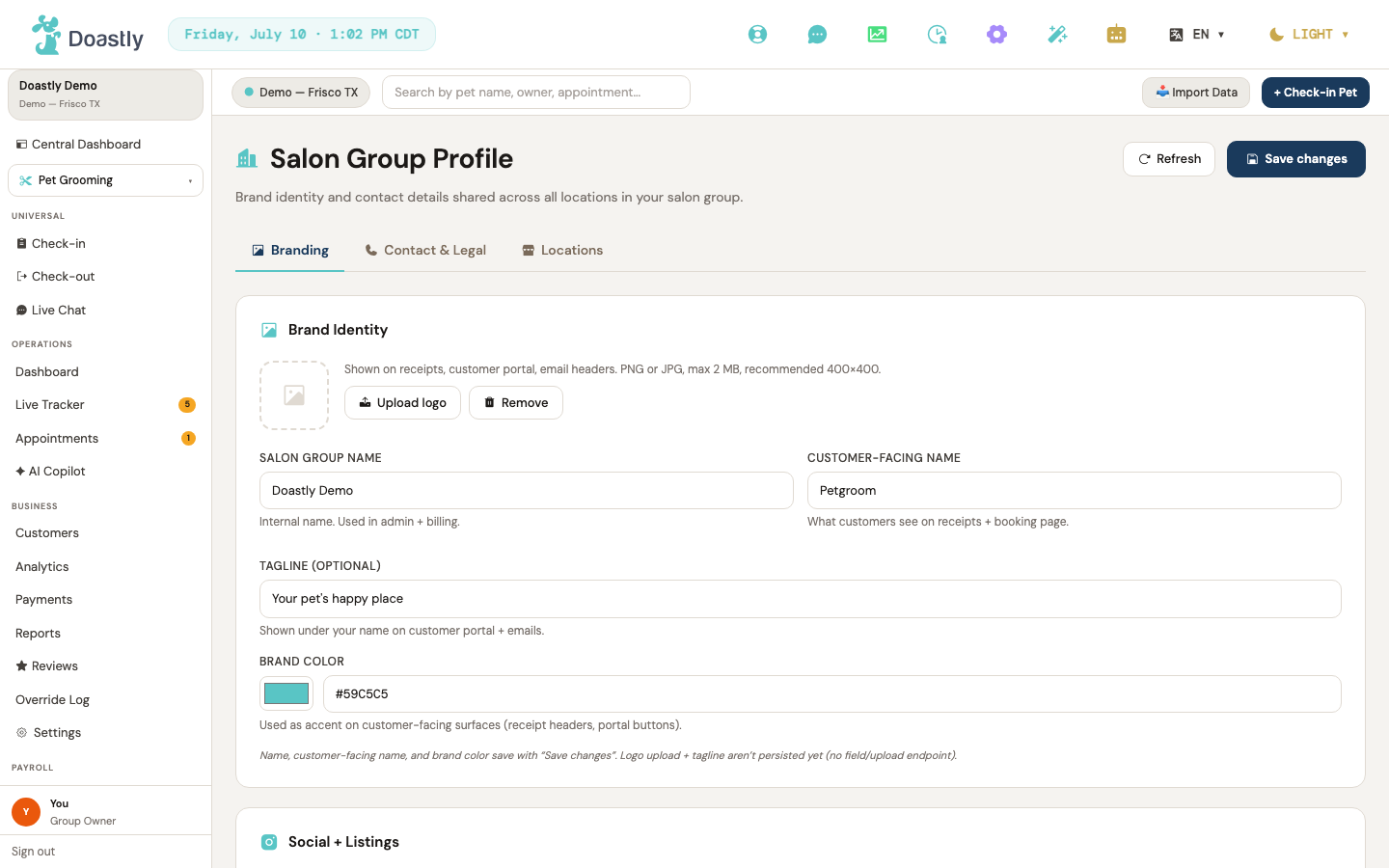Open Reports in sidebar
Image resolution: width=1389 pixels, height=868 pixels.
coord(105,634)
